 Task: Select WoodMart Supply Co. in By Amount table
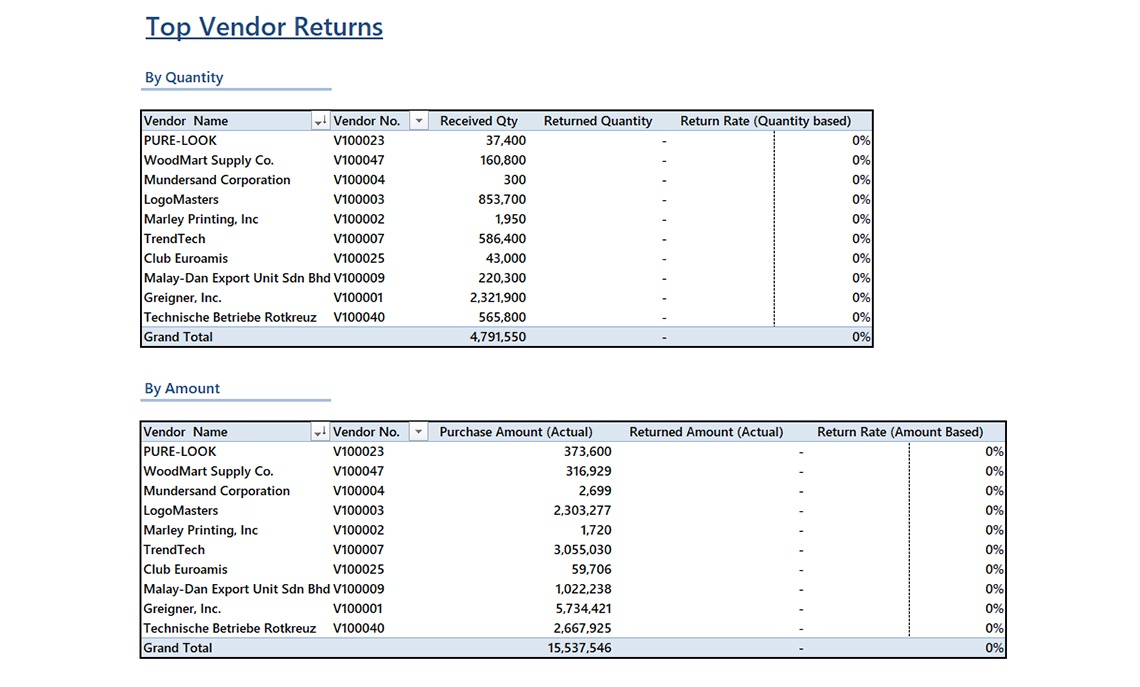coord(208,472)
